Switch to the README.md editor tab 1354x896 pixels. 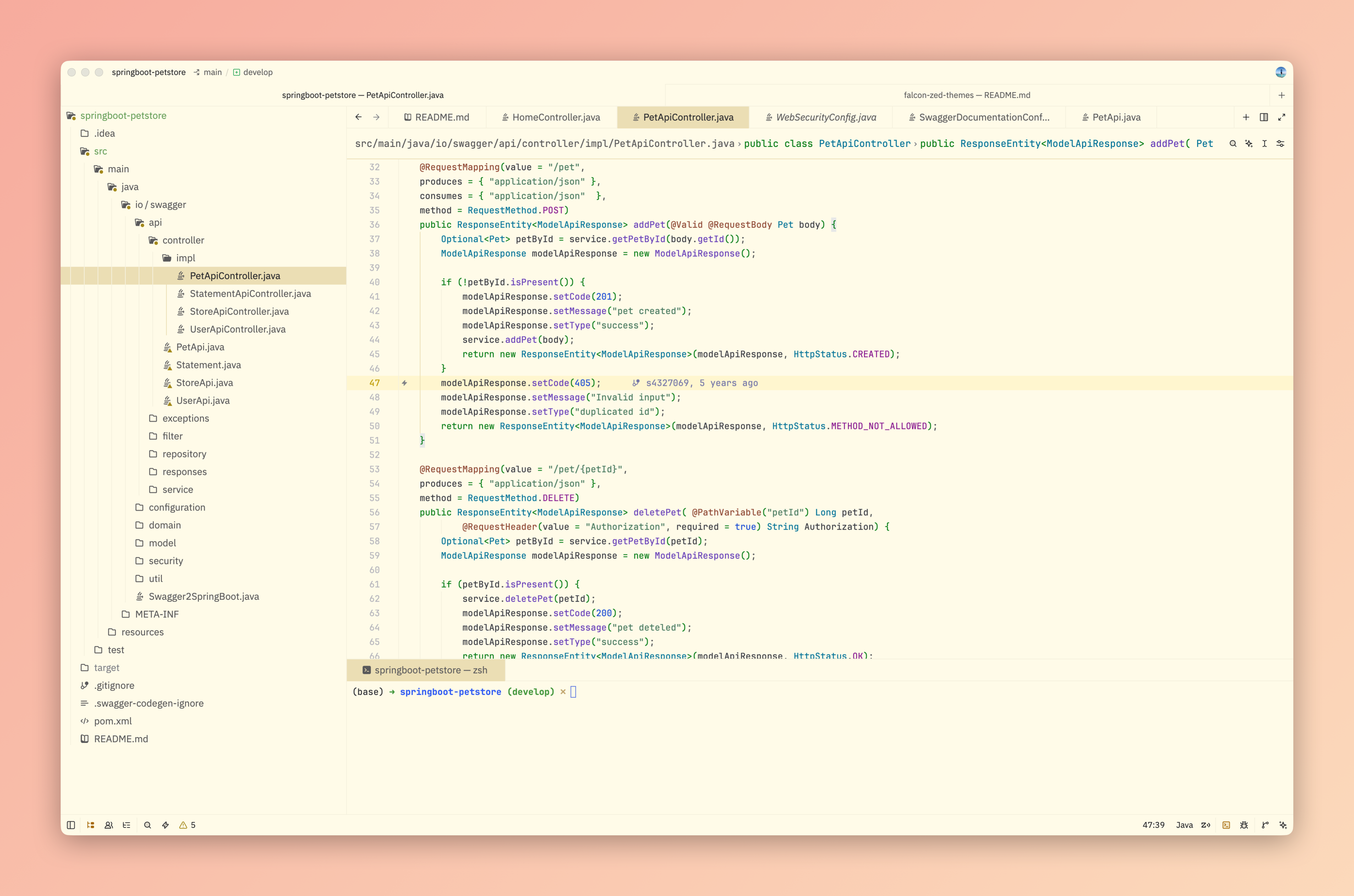click(436, 117)
